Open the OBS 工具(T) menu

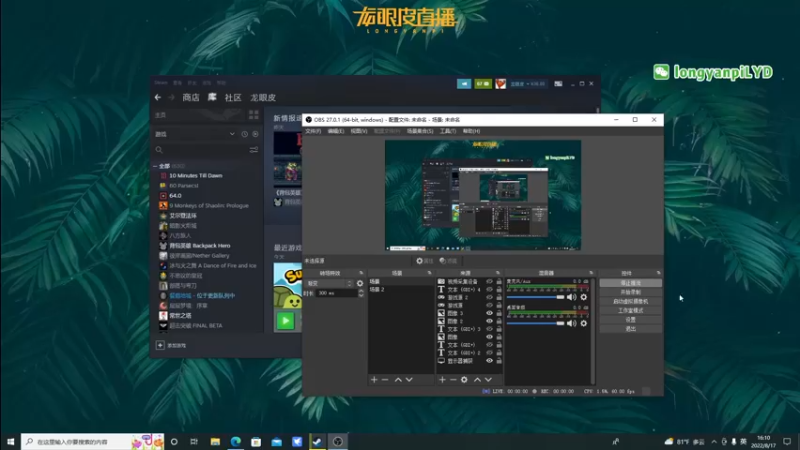tap(448, 131)
